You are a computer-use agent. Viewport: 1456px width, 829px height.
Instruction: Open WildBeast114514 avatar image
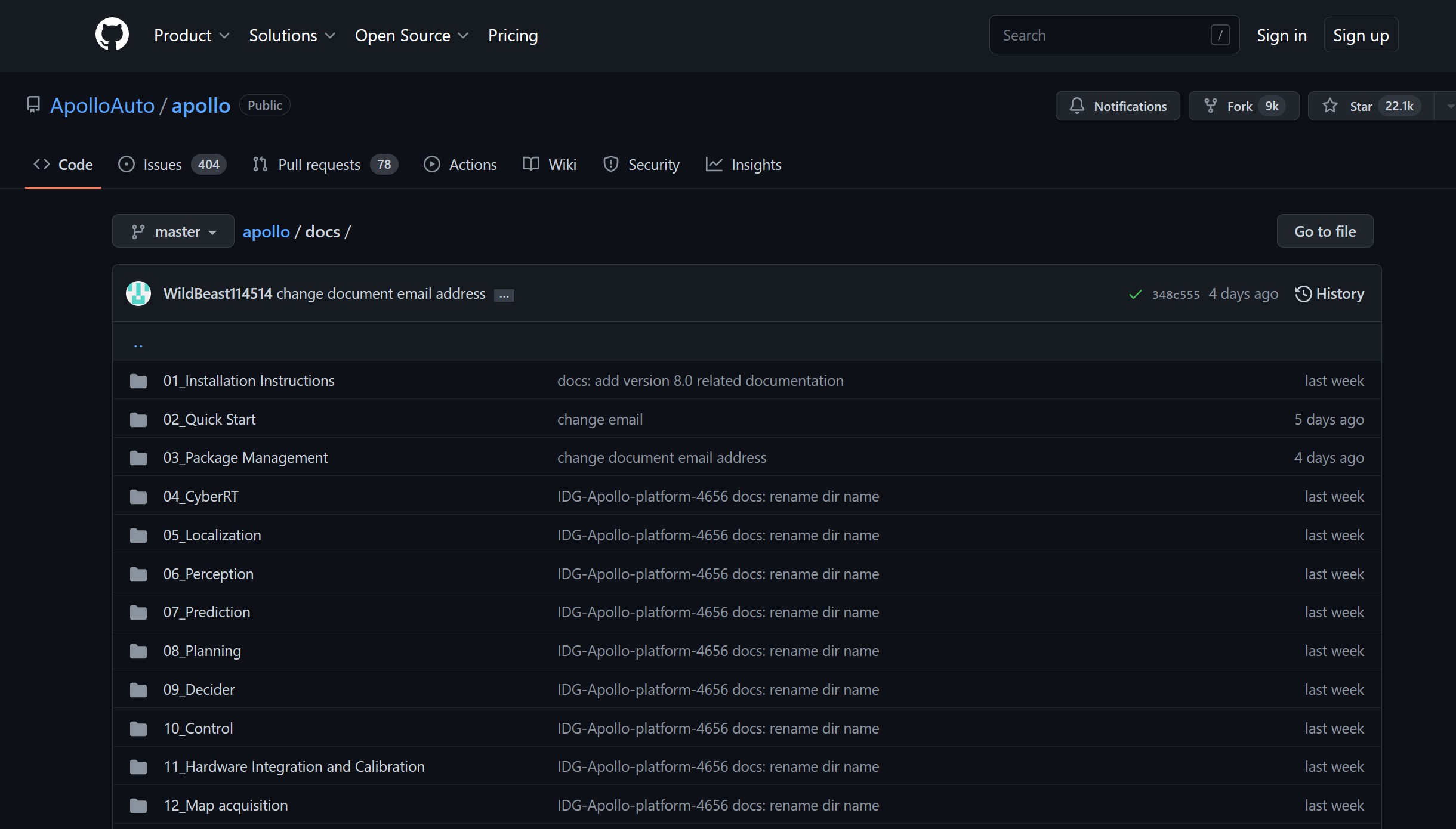(138, 293)
